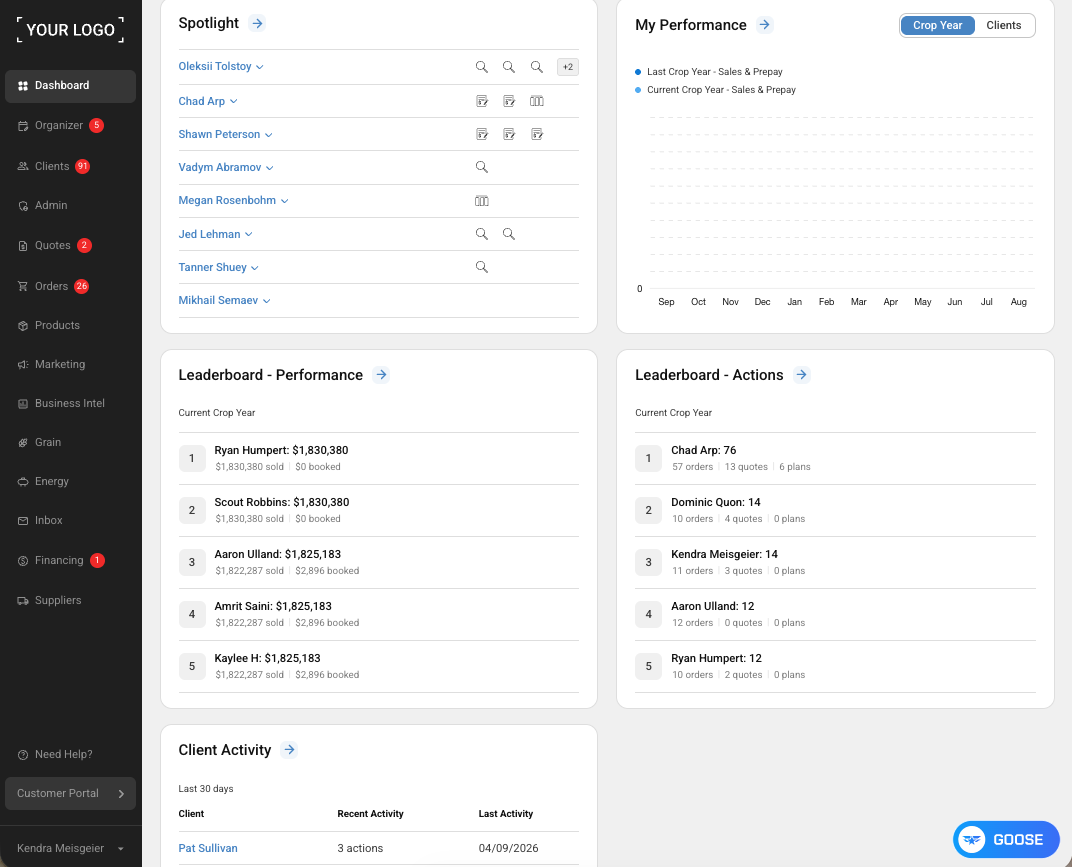Toggle Last Crop Year legend series
Screen dimensions: 1072x867
coord(708,72)
